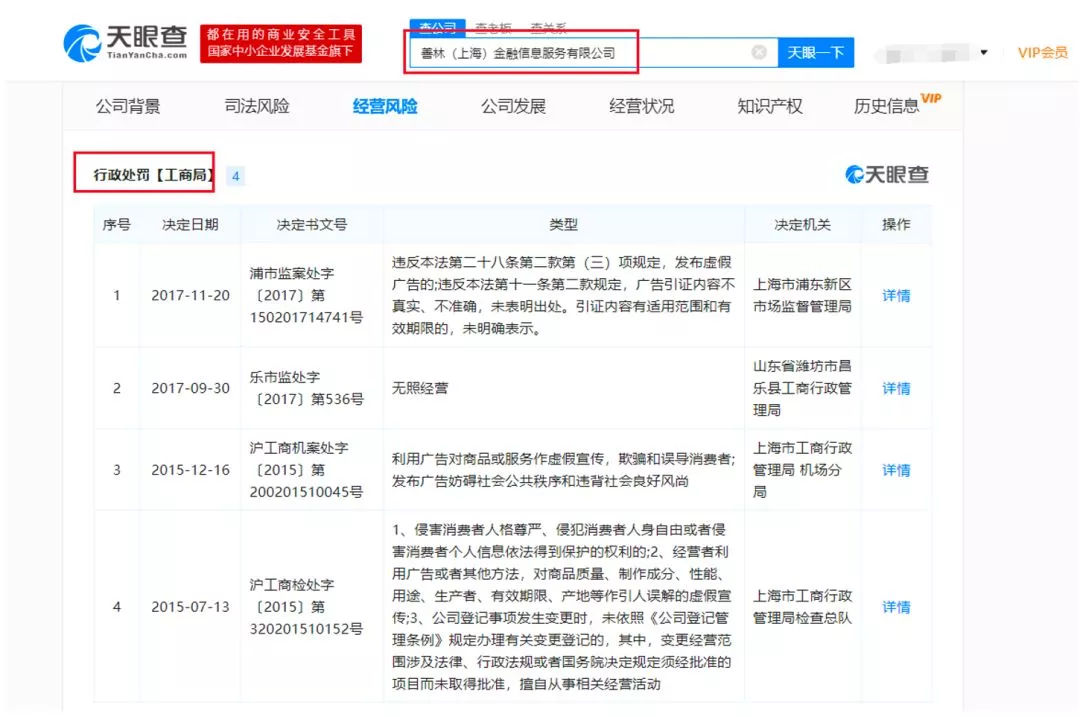Switch to the 经营状况 tab
Viewport: 1080px width, 717px height.
[x=641, y=106]
